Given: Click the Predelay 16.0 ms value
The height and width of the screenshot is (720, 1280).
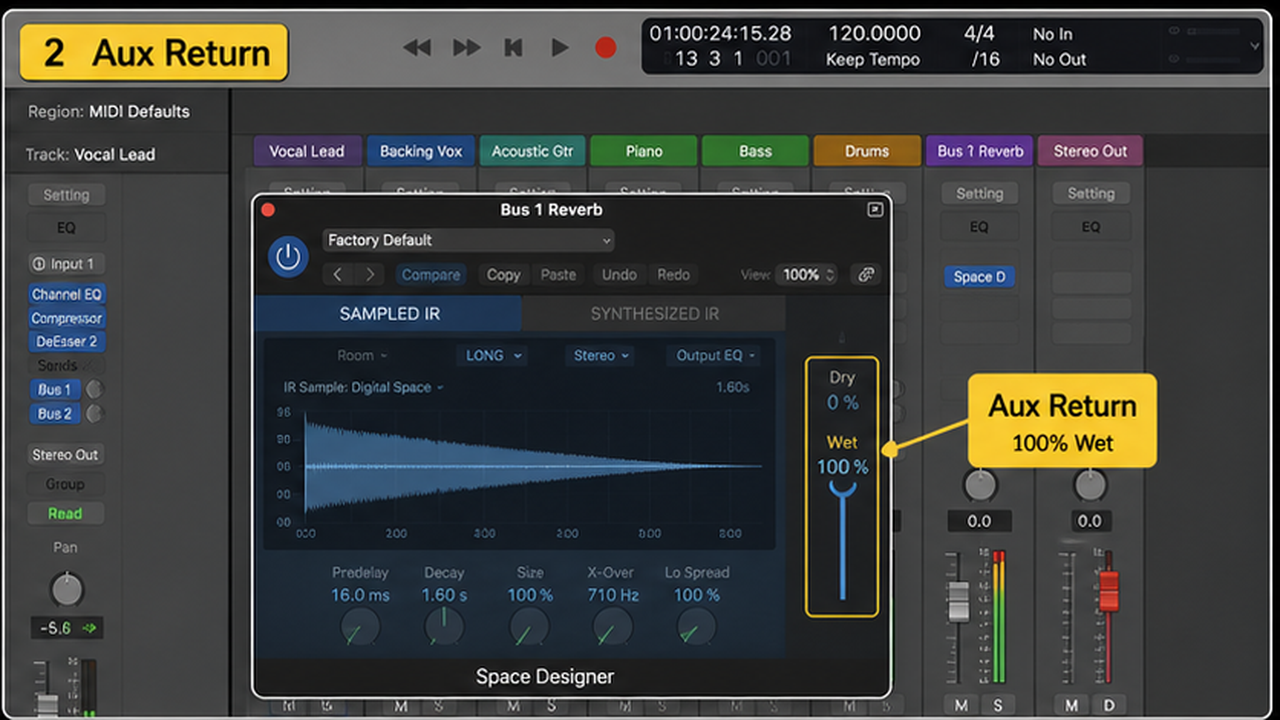Looking at the screenshot, I should [360, 595].
